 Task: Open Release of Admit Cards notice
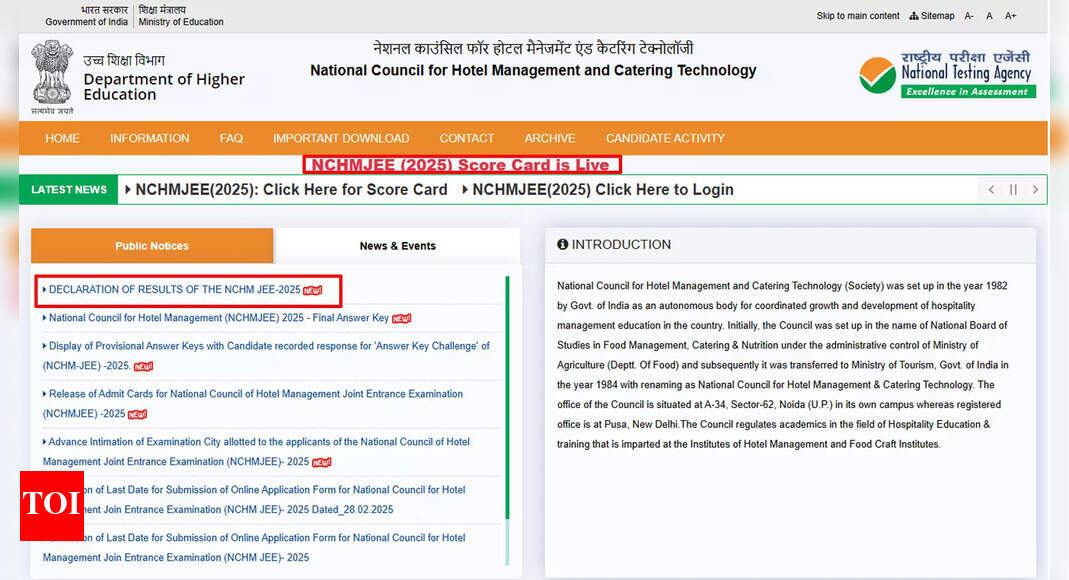(x=252, y=403)
